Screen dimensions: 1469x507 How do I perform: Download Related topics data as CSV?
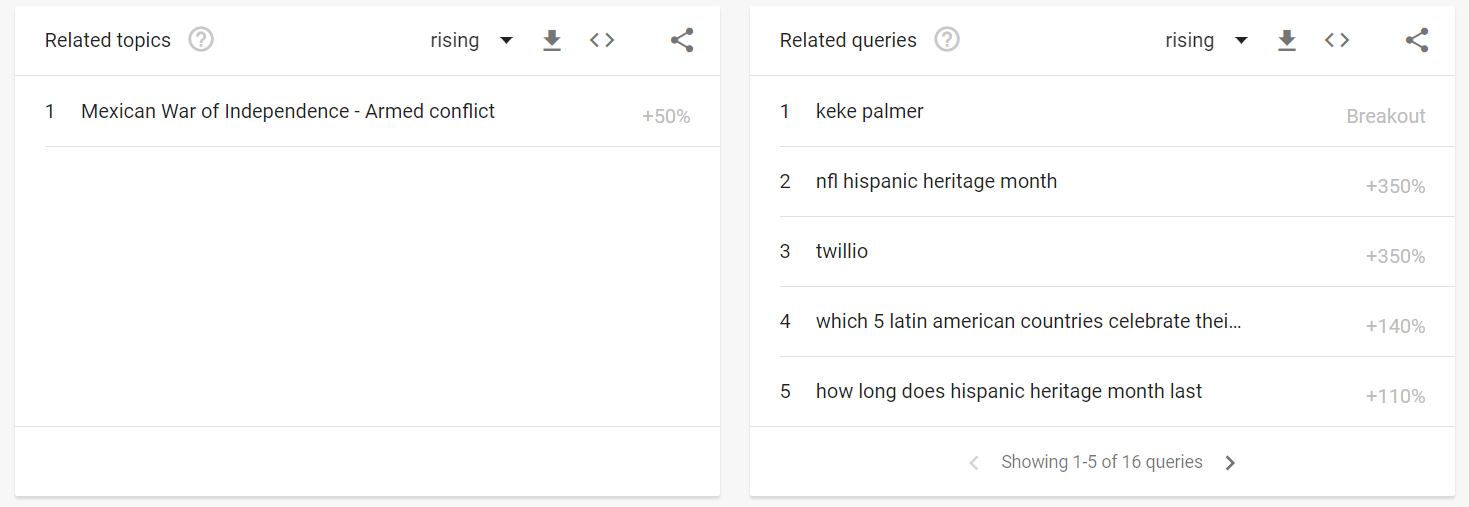point(552,40)
